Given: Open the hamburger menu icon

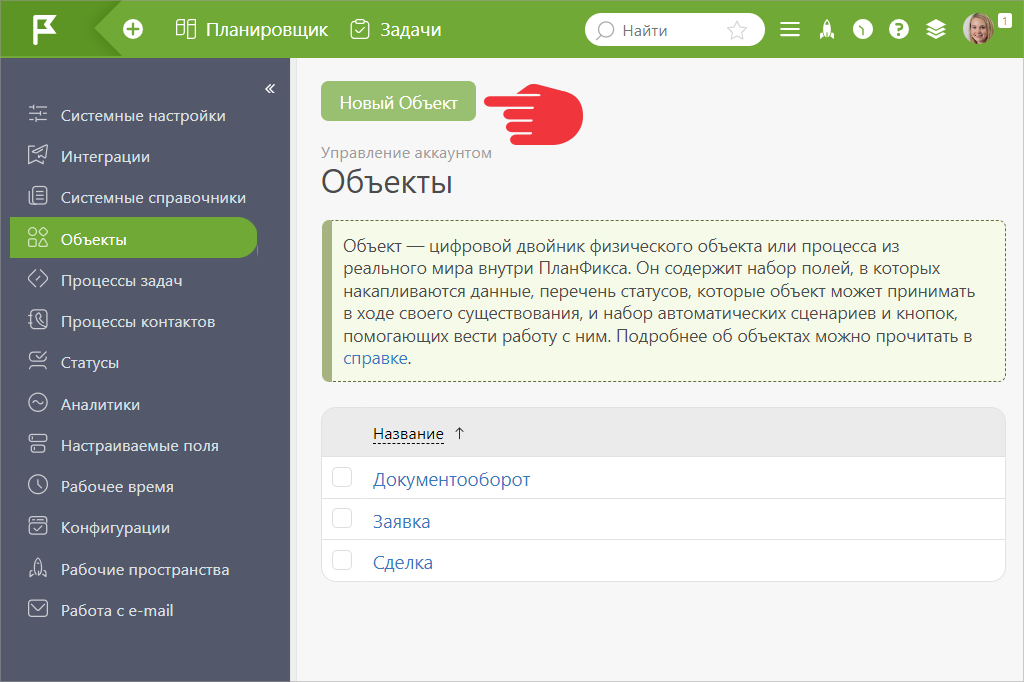Looking at the screenshot, I should click(790, 29).
